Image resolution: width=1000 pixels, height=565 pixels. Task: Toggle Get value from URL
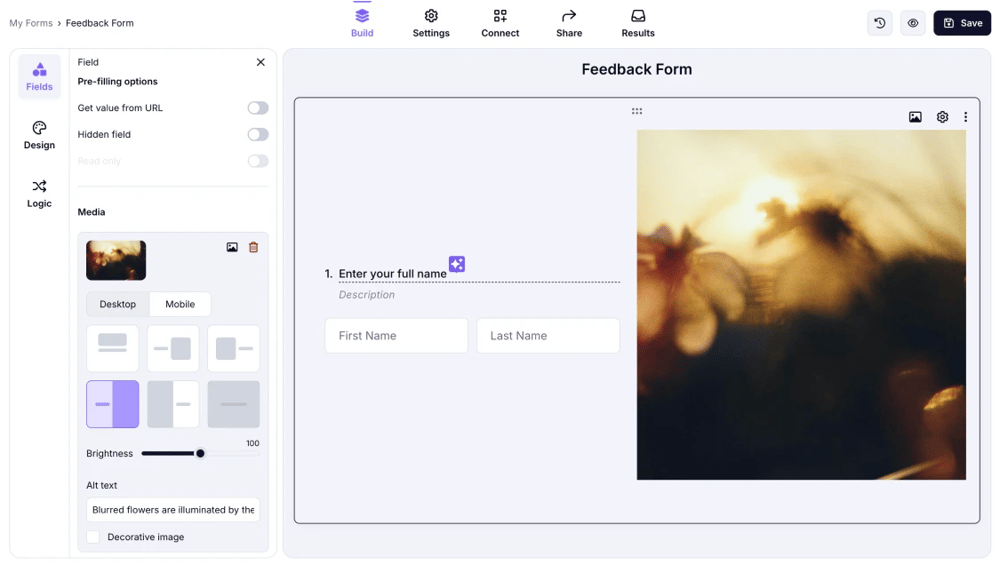point(258,108)
